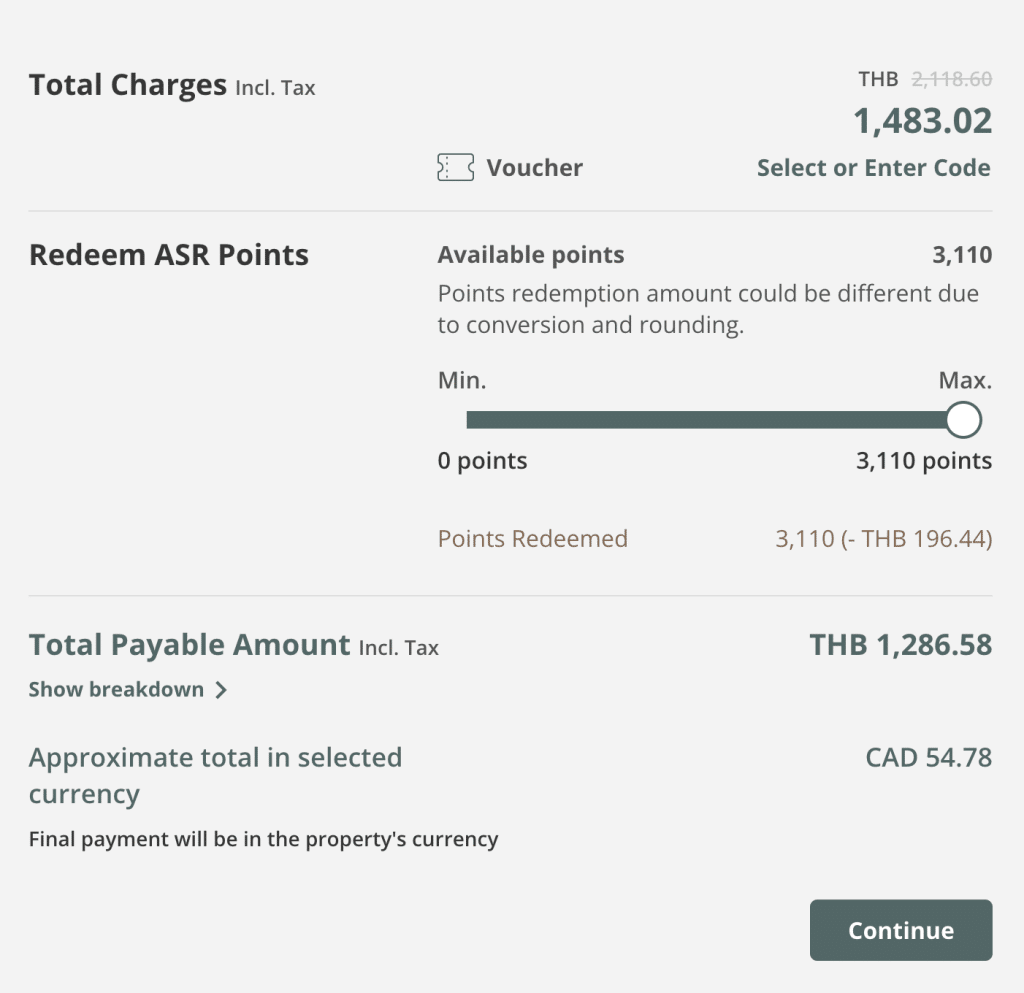Image resolution: width=1024 pixels, height=993 pixels.
Task: Click the Points Redeemed label
Action: click(x=533, y=539)
